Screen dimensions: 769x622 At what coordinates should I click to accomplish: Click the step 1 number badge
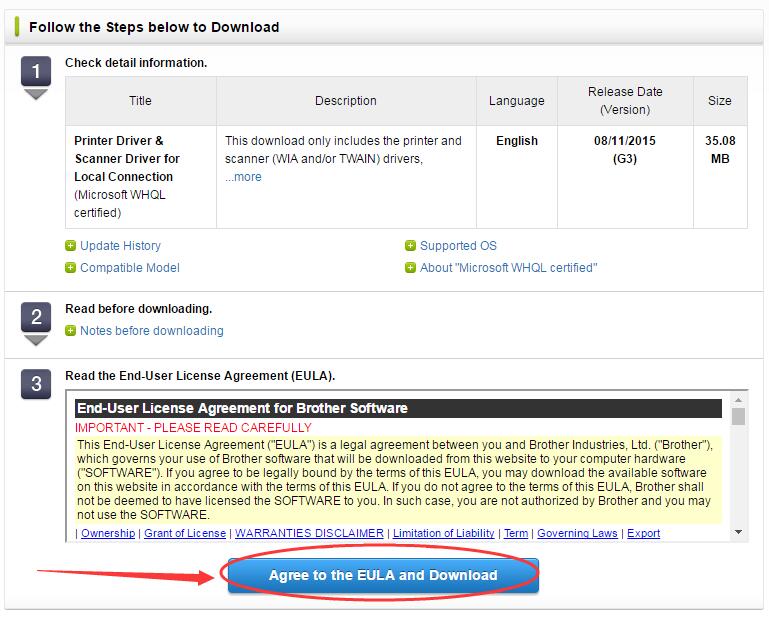[36, 72]
